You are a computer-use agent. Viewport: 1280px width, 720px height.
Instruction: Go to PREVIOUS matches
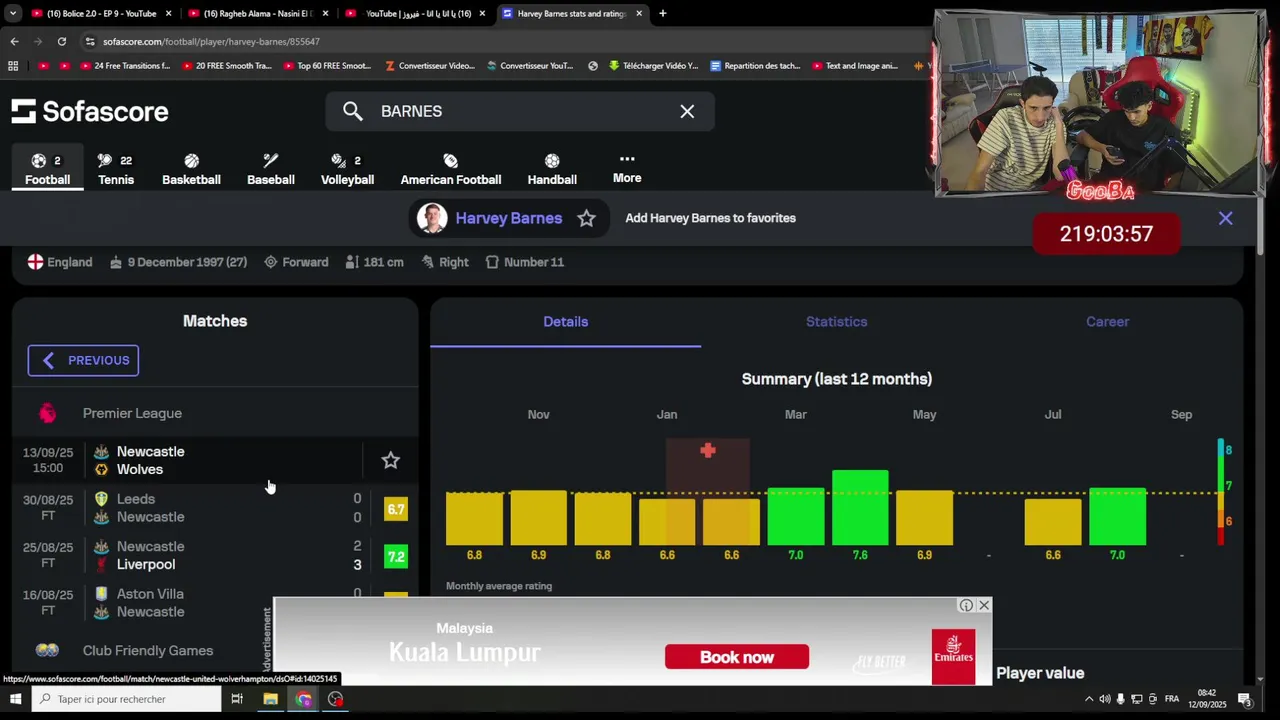pos(83,360)
